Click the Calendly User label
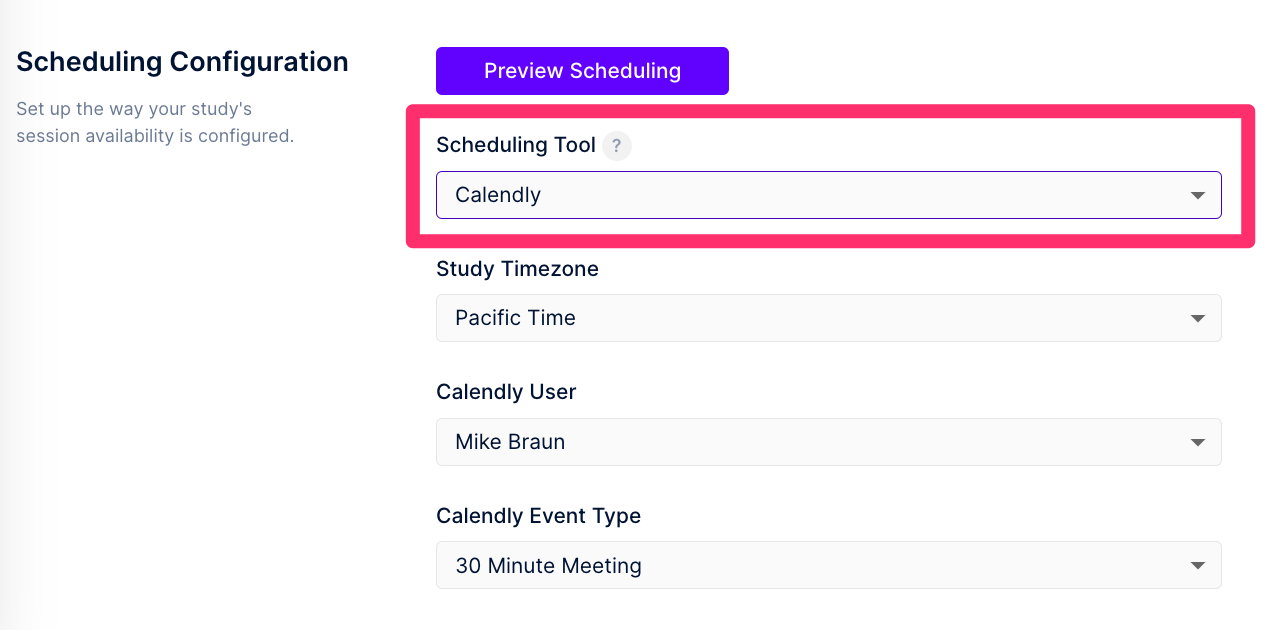Image resolution: width=1266 pixels, height=630 pixels. (x=506, y=392)
